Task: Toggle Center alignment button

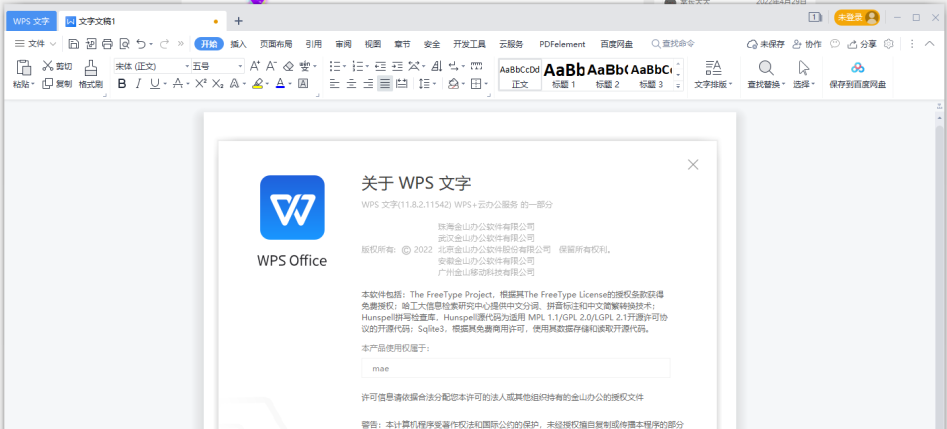Action: coord(352,84)
